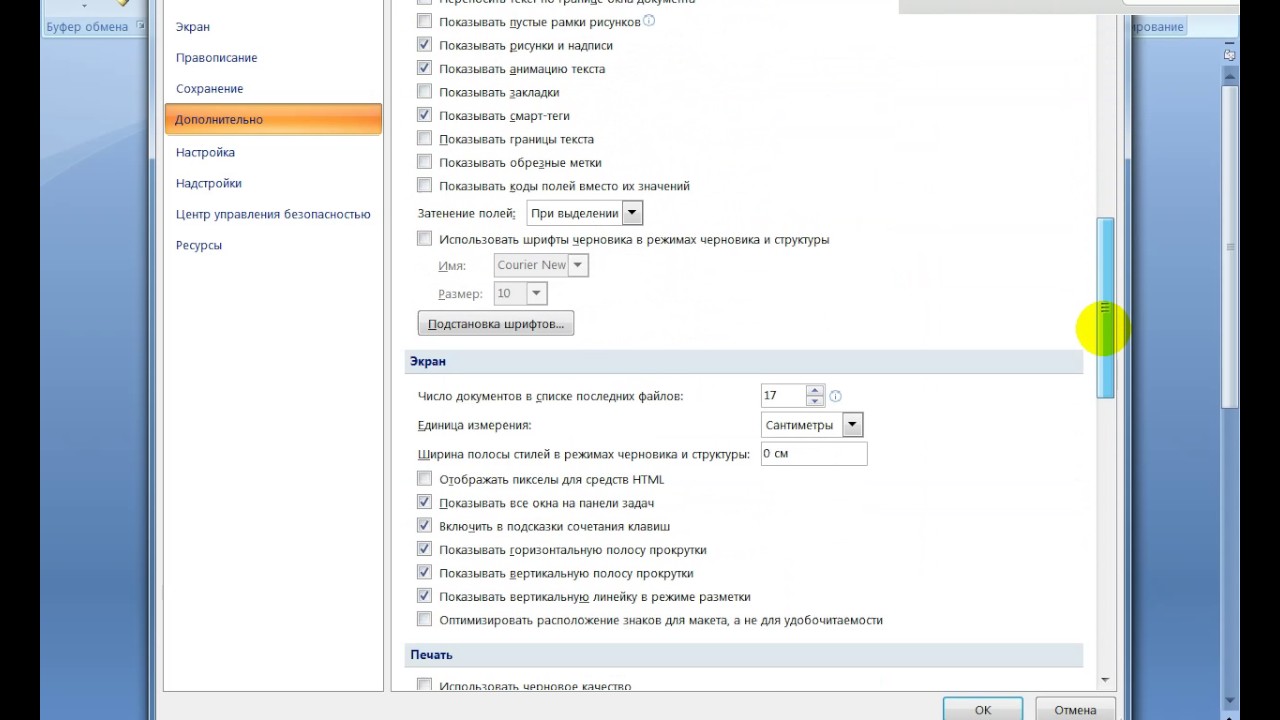Click Word document vertical scrollbar thumb
1280x720 pixels.
(x=1231, y=247)
